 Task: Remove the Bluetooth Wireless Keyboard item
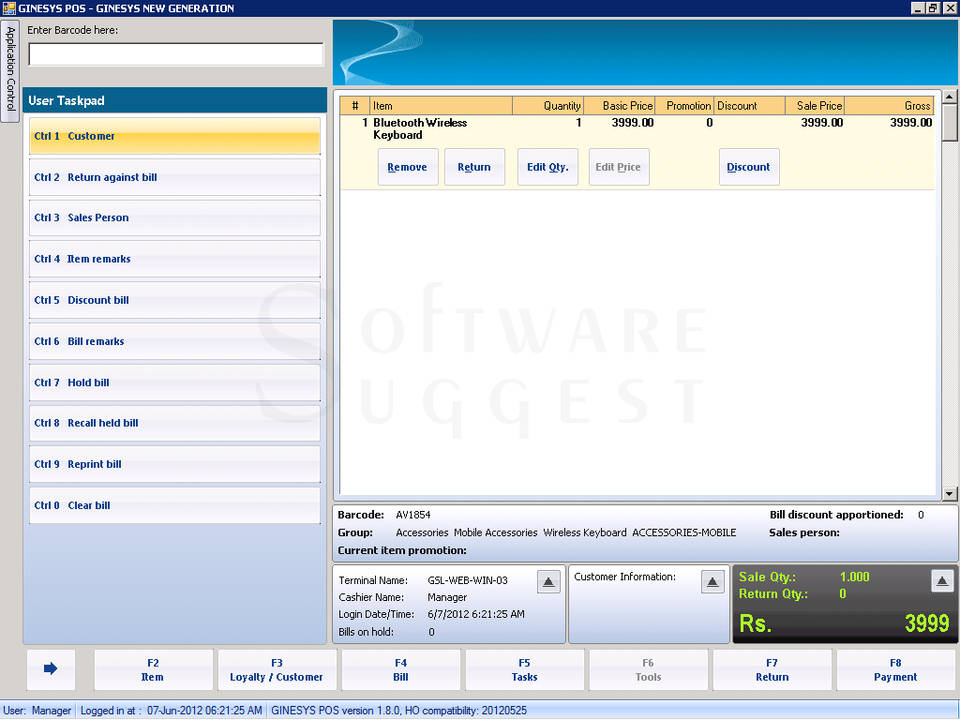[407, 167]
